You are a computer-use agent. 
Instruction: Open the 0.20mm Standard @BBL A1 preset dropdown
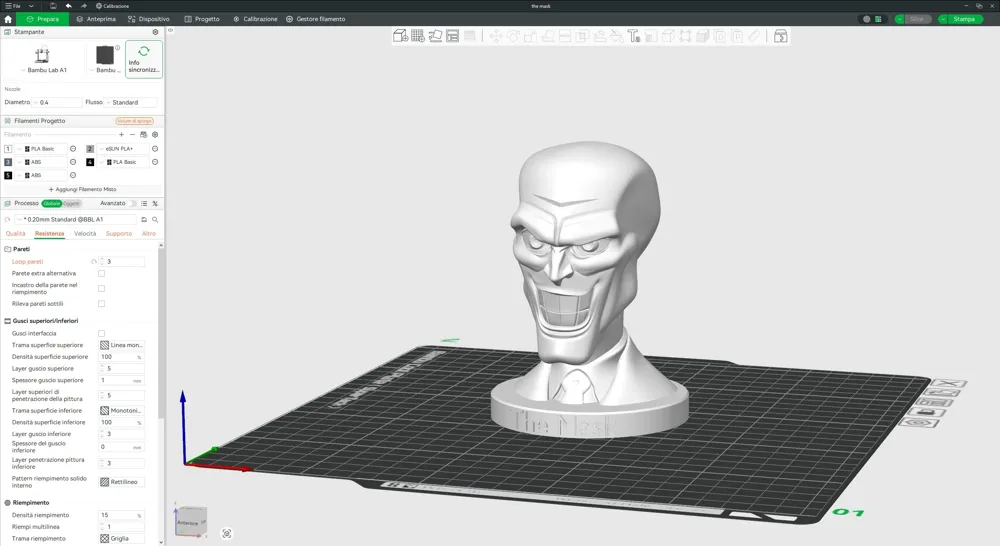[75, 219]
